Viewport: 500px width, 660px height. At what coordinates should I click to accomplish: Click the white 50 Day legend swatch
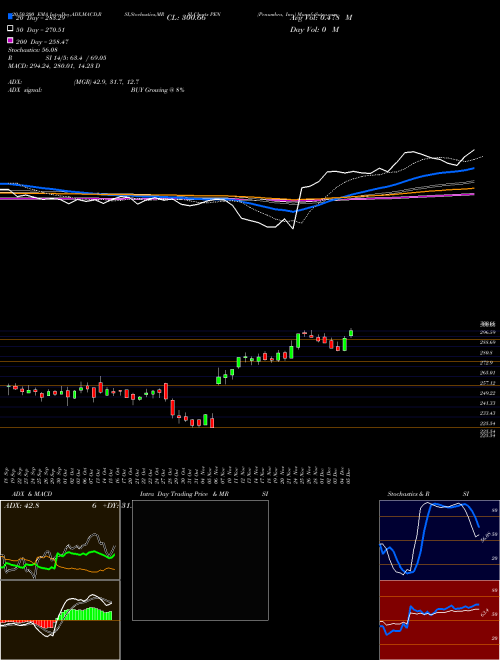point(11,29)
